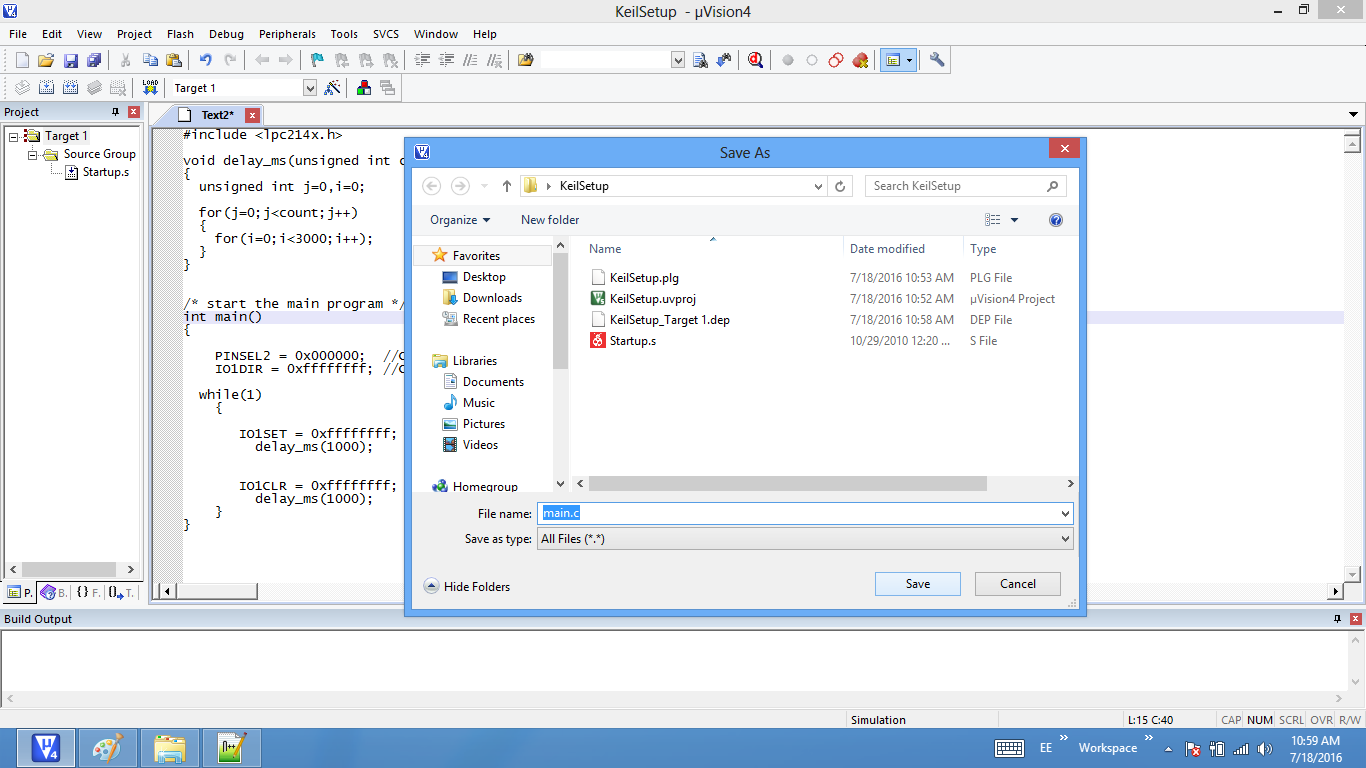
Task: Expand the Organize dropdown menu
Action: pyautogui.click(x=460, y=220)
